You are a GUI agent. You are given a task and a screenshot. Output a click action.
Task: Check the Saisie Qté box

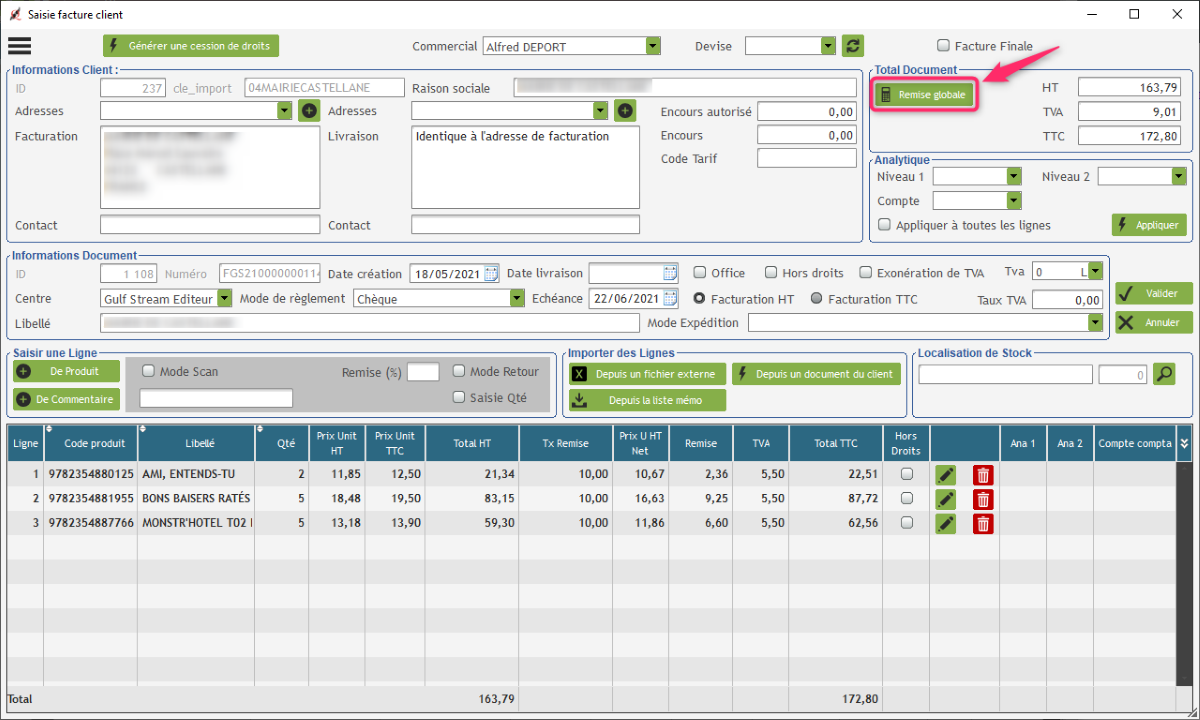459,397
